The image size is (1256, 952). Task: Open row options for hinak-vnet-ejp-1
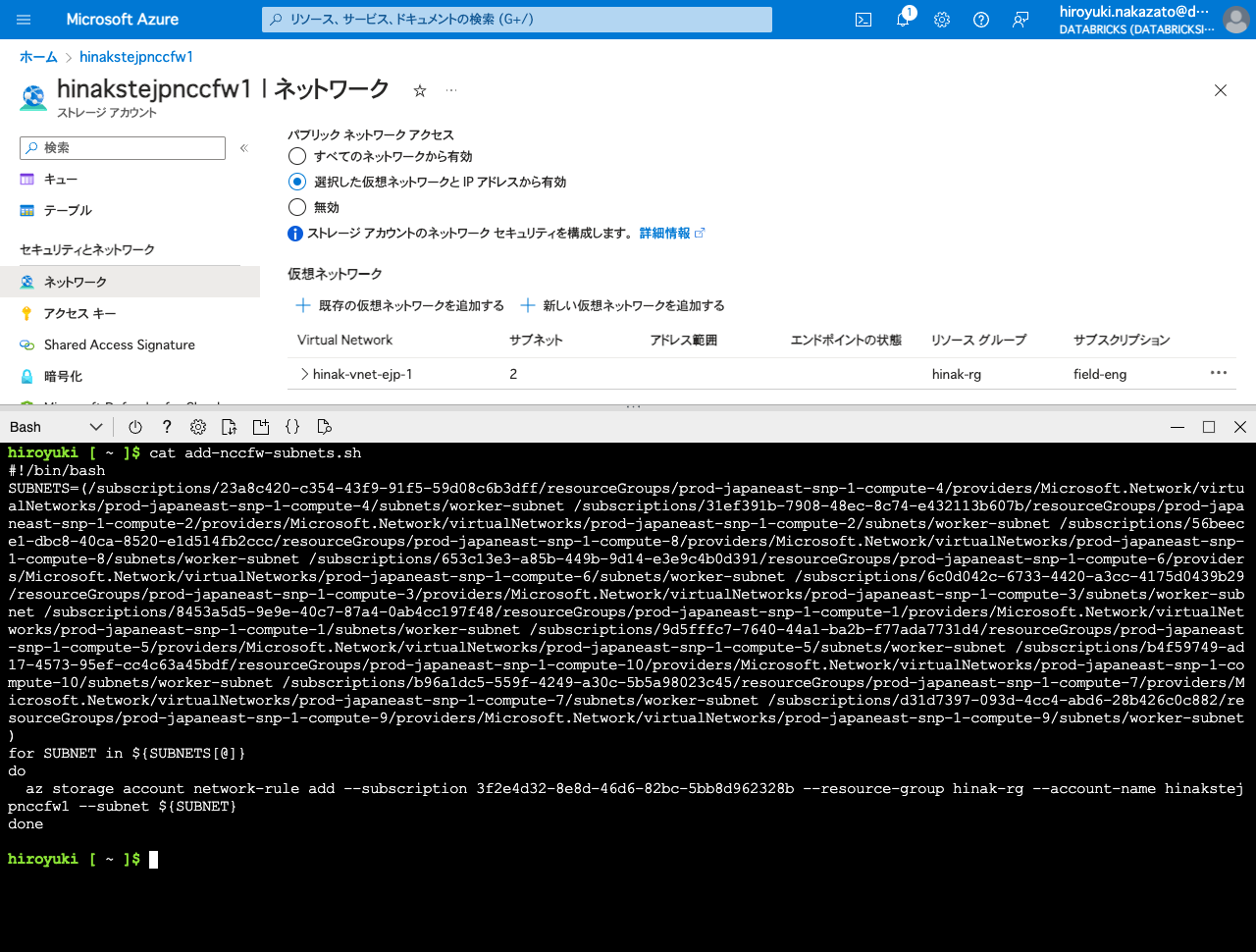1219,373
